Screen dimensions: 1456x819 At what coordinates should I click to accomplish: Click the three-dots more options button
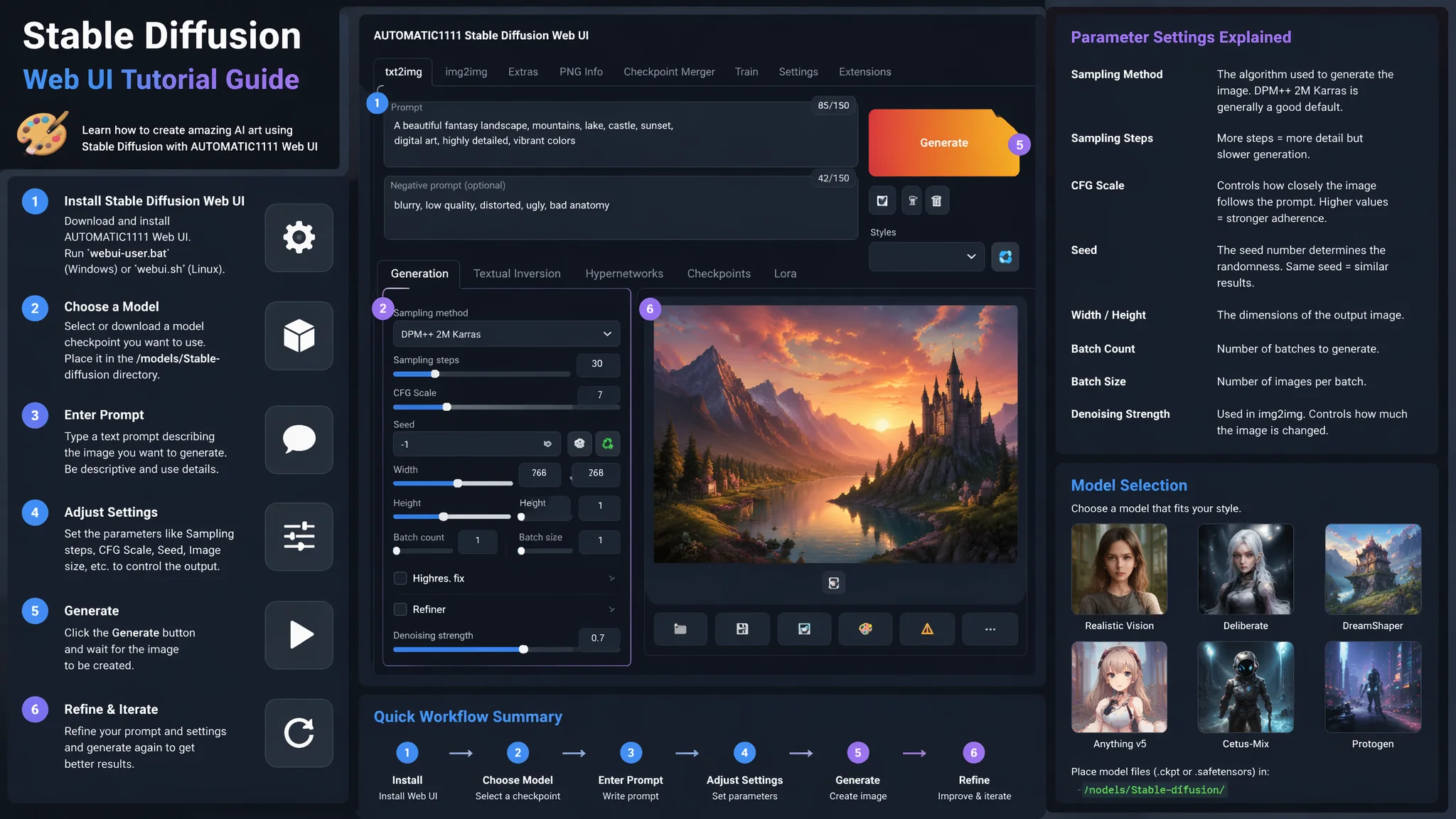pyautogui.click(x=990, y=629)
